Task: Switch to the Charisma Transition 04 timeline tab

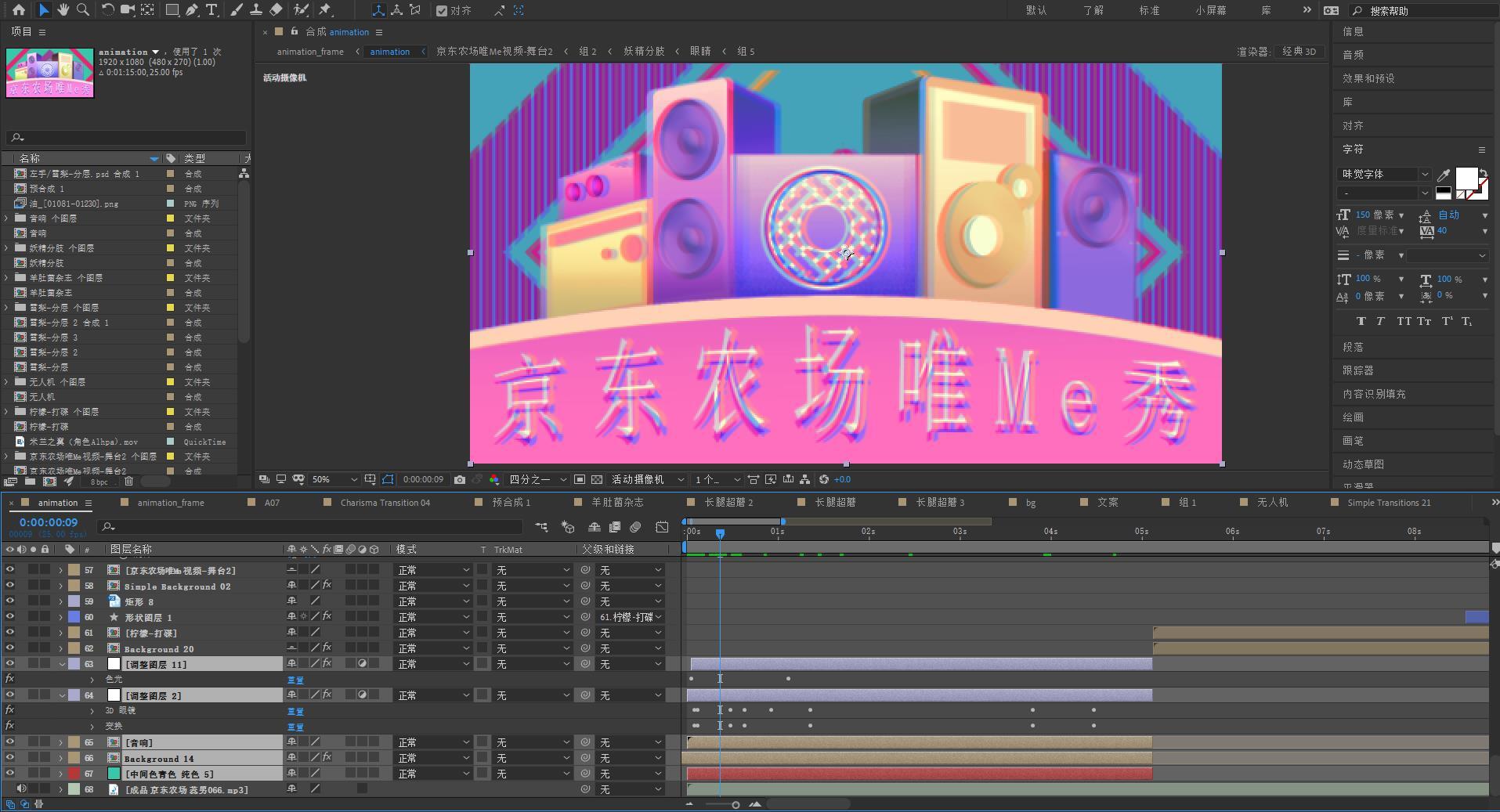Action: pyautogui.click(x=385, y=503)
